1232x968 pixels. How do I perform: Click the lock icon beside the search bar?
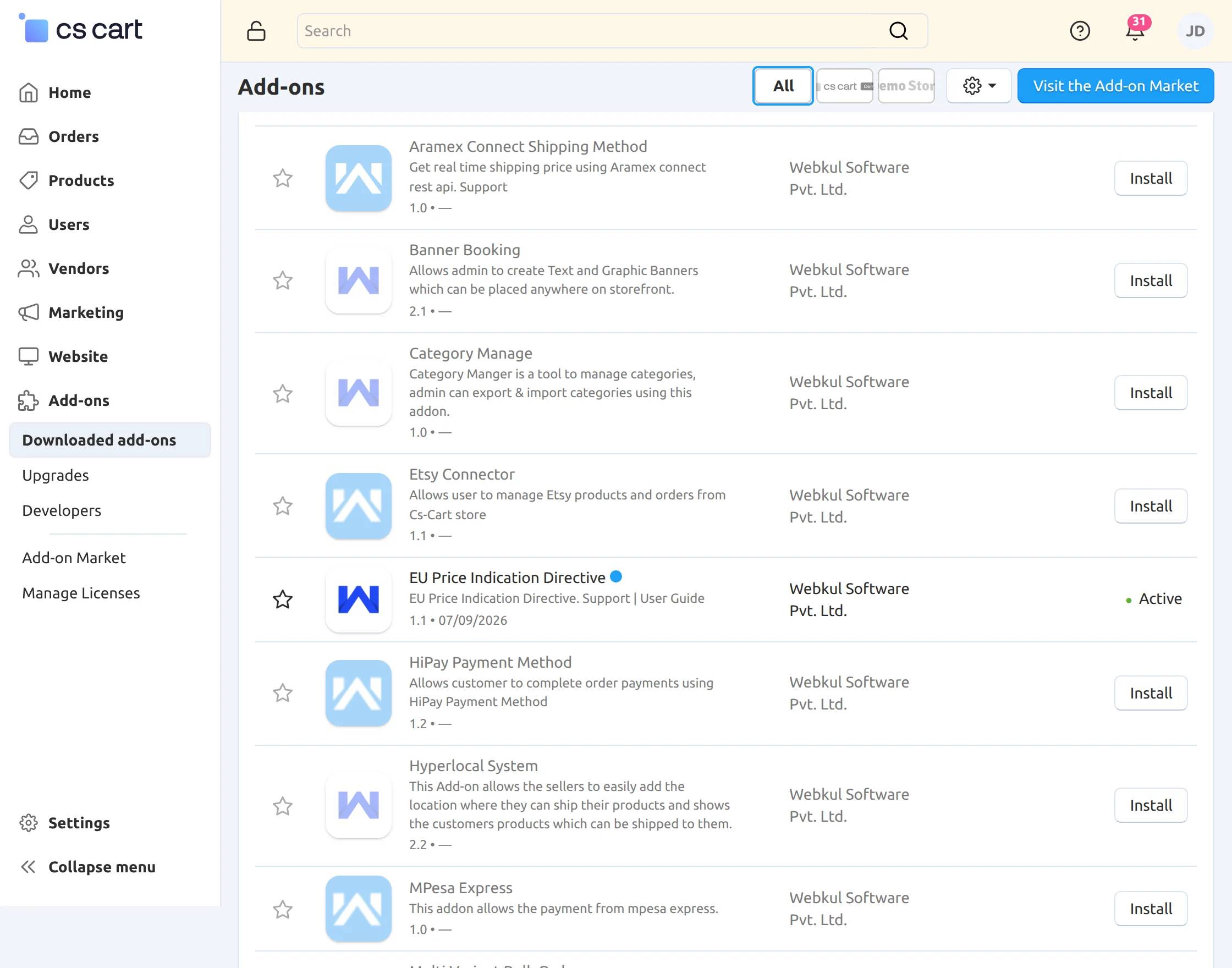256,31
